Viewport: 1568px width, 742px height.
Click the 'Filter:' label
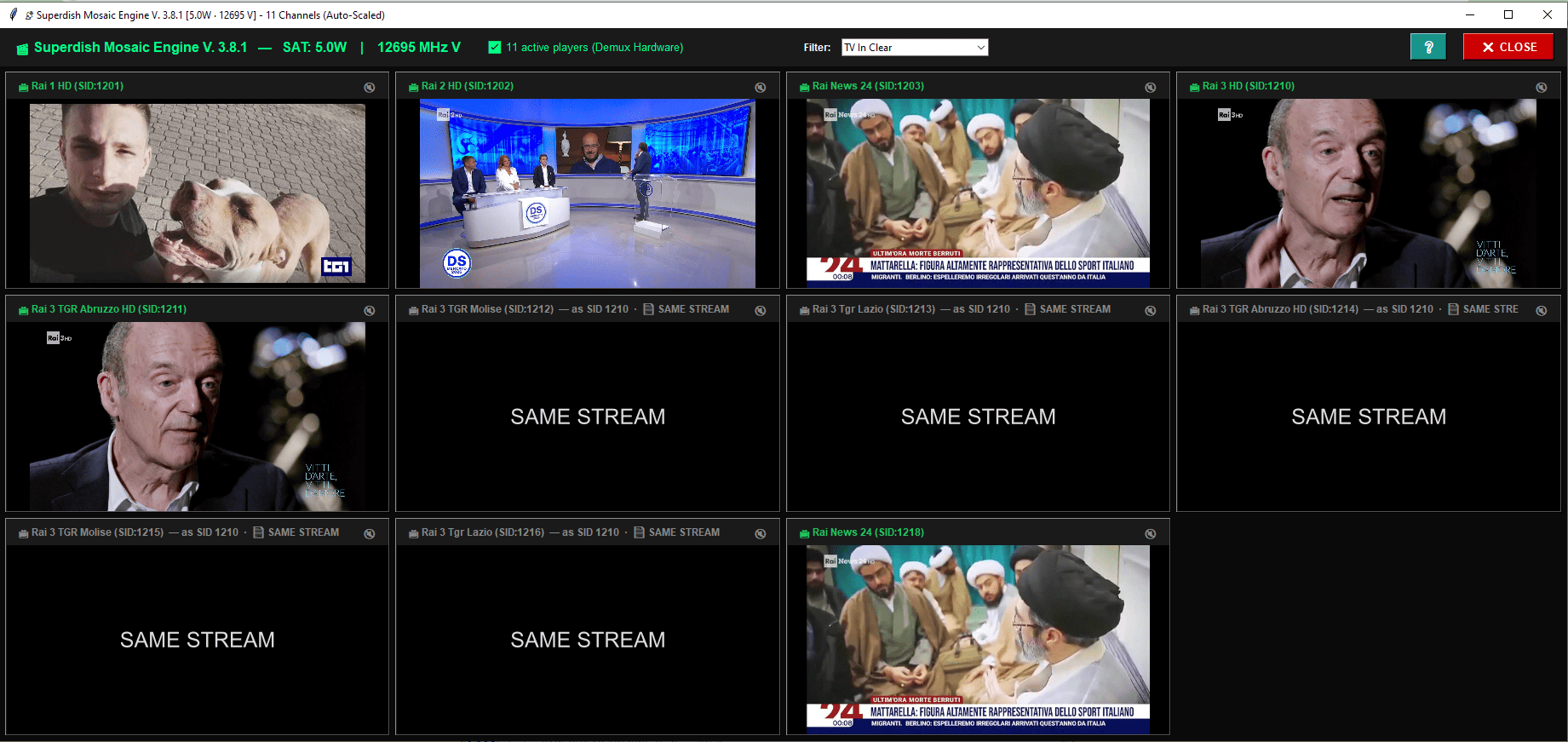coord(817,48)
